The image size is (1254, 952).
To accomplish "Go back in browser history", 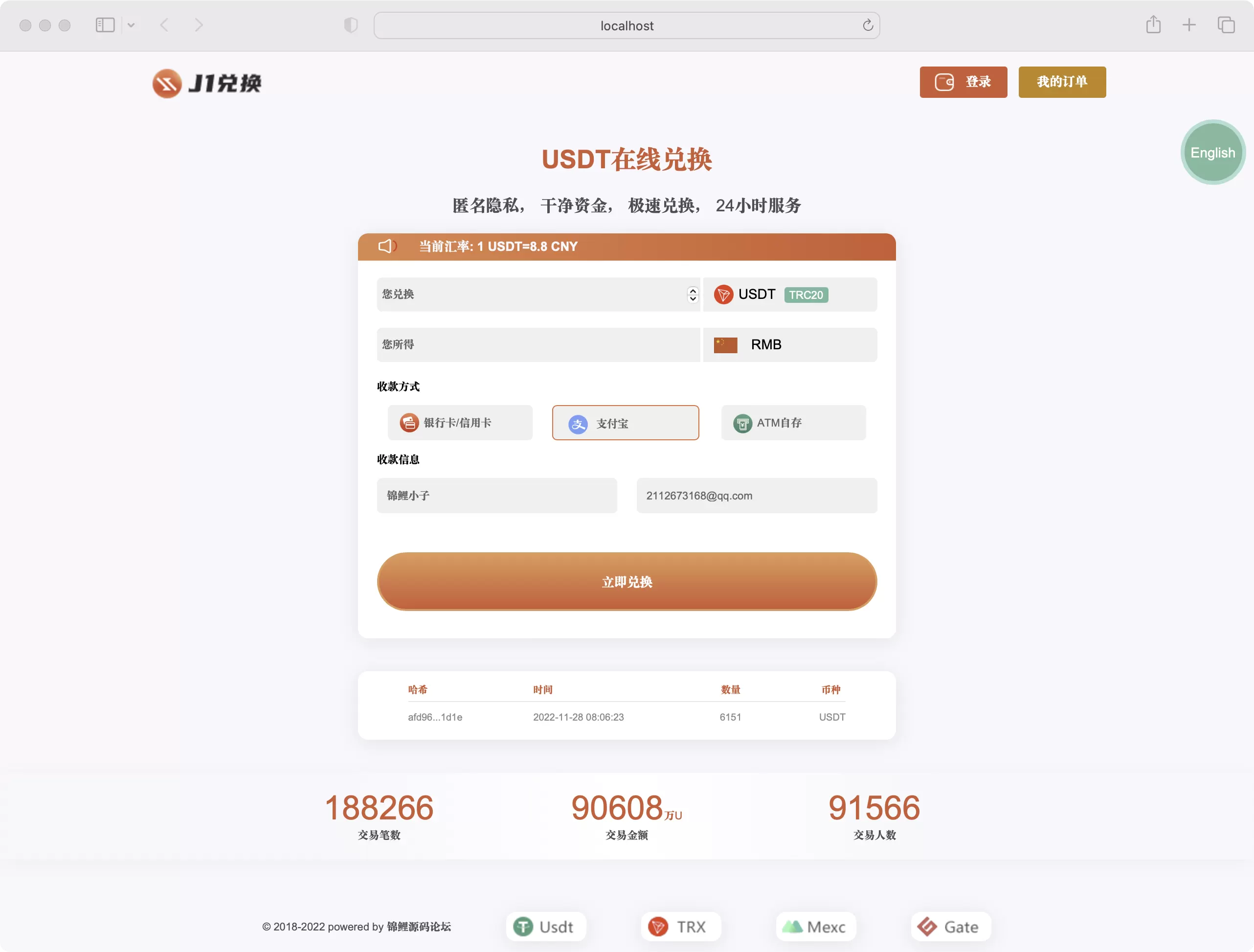I will 164,25.
